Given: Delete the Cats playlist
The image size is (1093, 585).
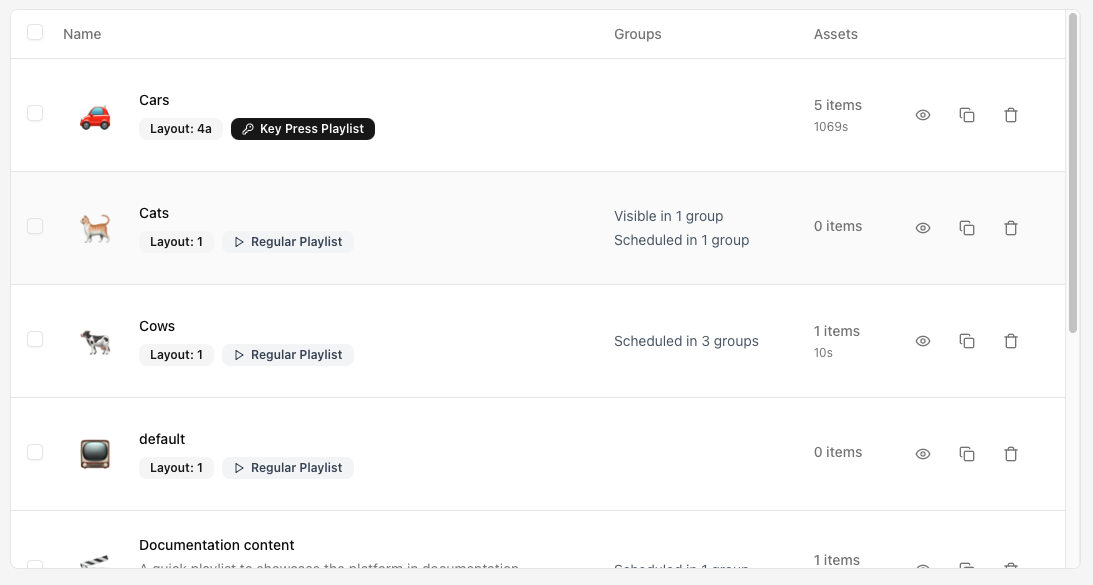Looking at the screenshot, I should click(1011, 228).
